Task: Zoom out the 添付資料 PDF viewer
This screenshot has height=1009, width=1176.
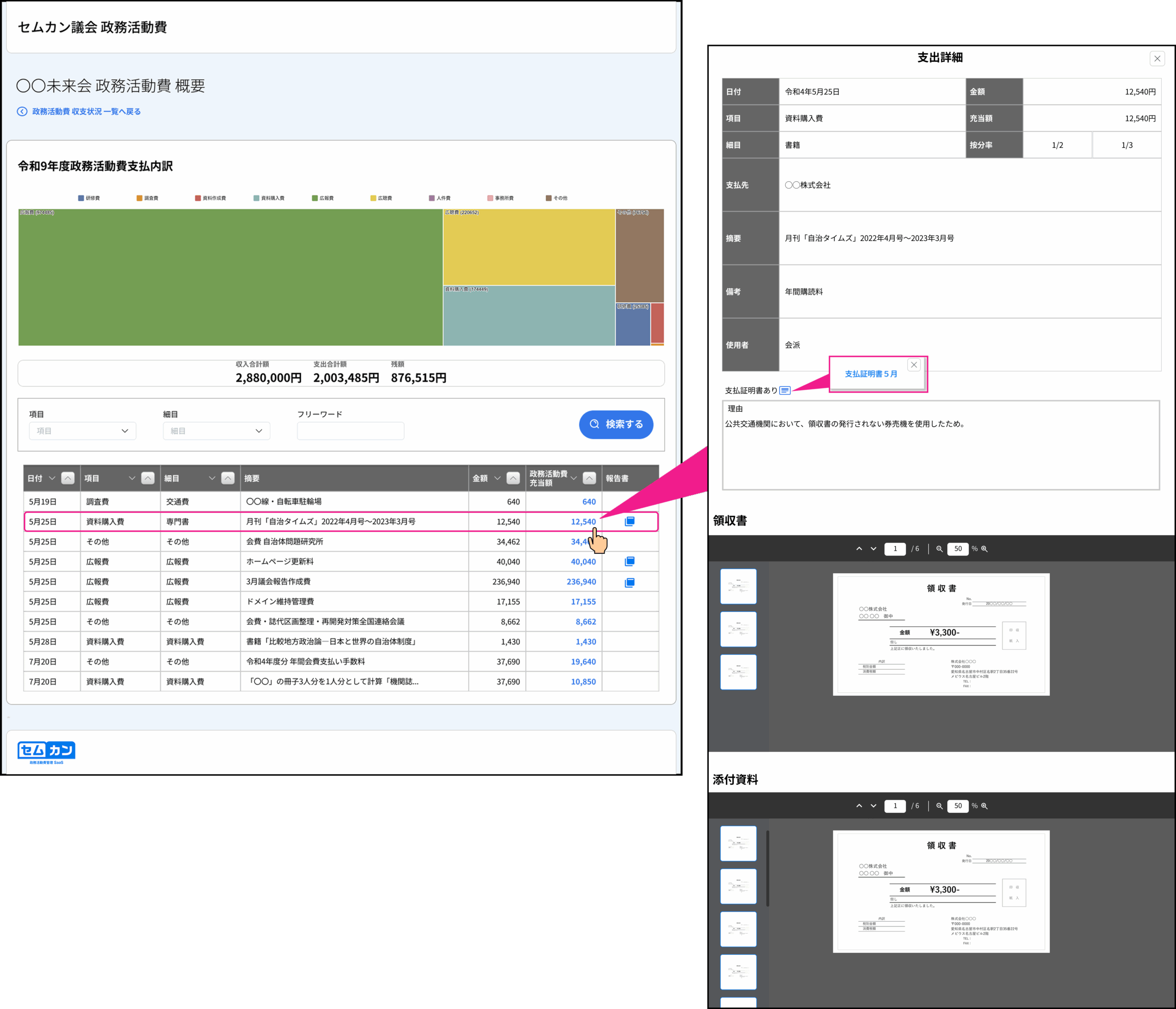Action: coord(939,806)
